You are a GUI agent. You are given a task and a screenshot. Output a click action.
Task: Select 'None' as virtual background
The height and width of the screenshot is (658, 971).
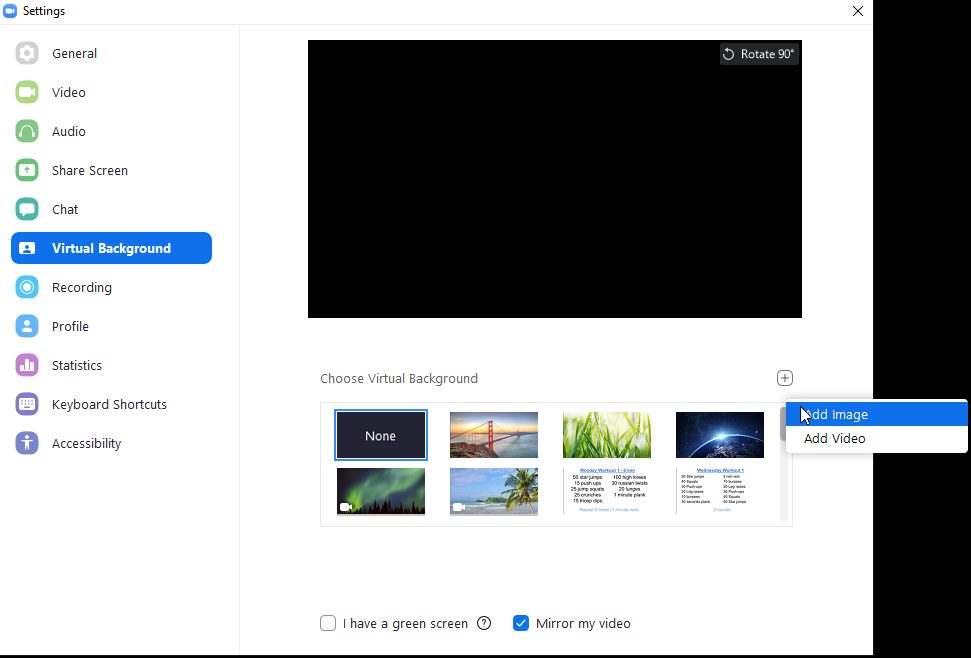tap(380, 435)
